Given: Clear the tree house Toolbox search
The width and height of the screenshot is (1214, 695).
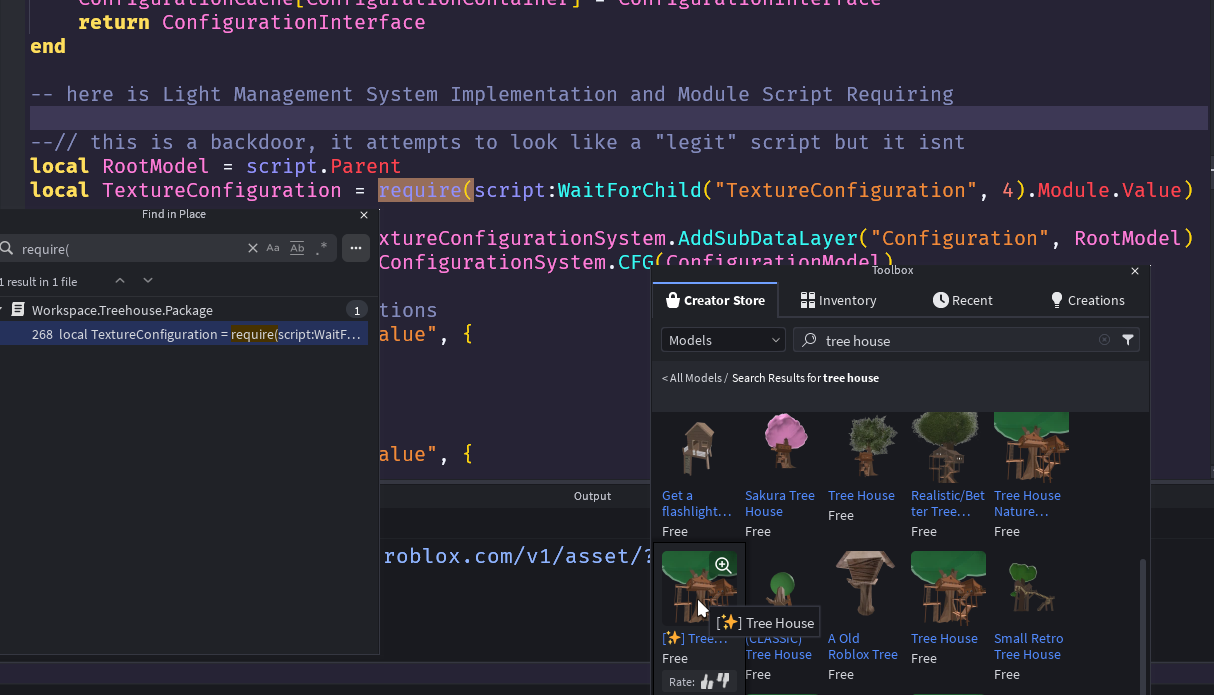Looking at the screenshot, I should (x=1104, y=340).
